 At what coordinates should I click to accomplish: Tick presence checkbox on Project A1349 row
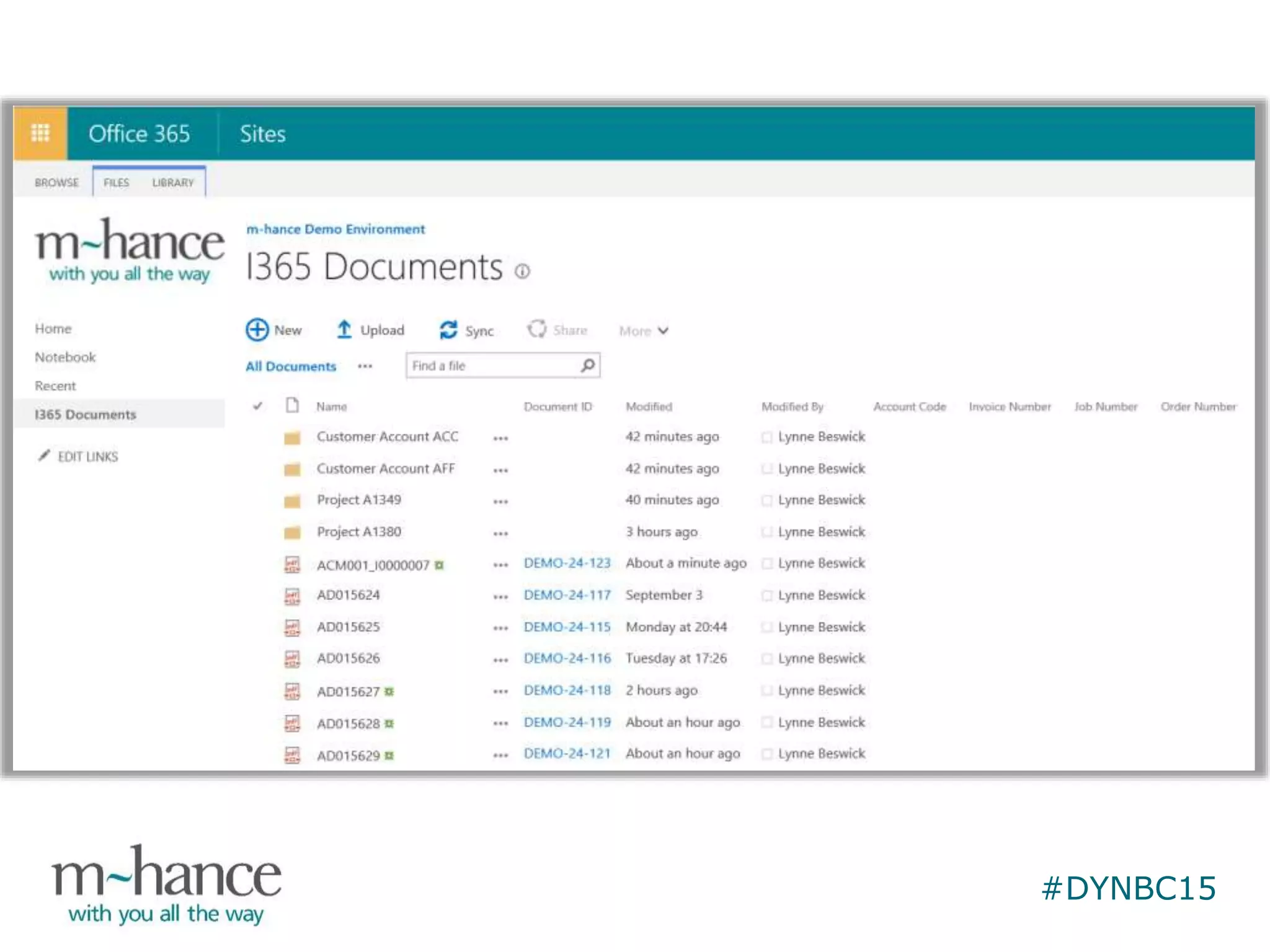click(x=767, y=500)
